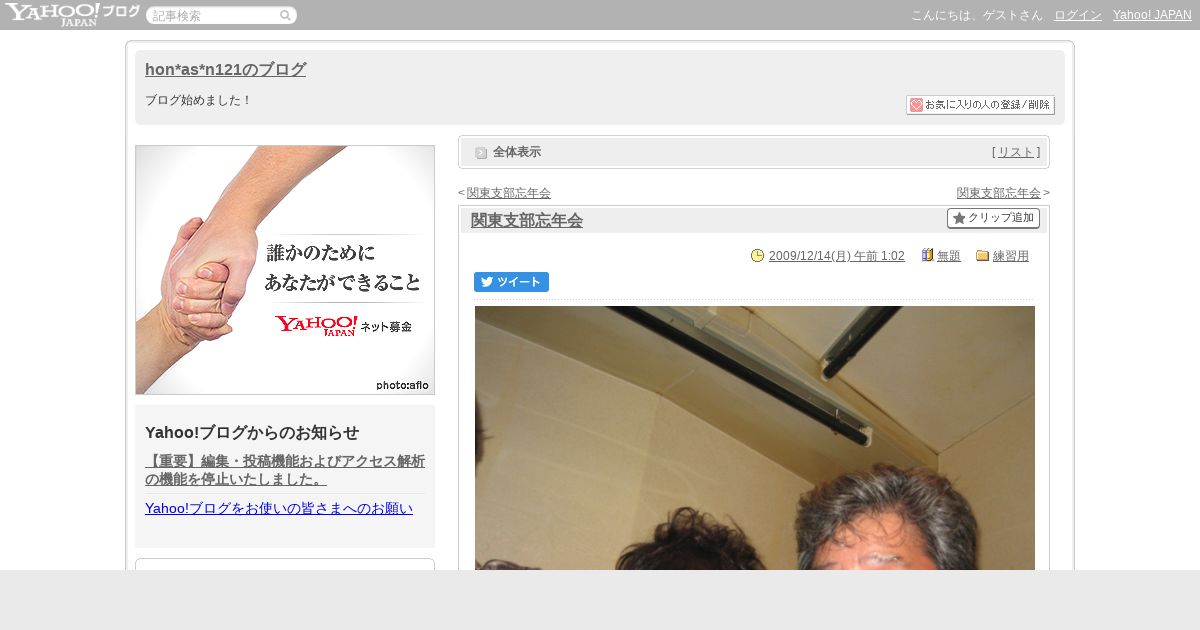Image resolution: width=1200 pixels, height=630 pixels.
Task: Open hon*as*n121のブログ title link
Action: tap(225, 69)
